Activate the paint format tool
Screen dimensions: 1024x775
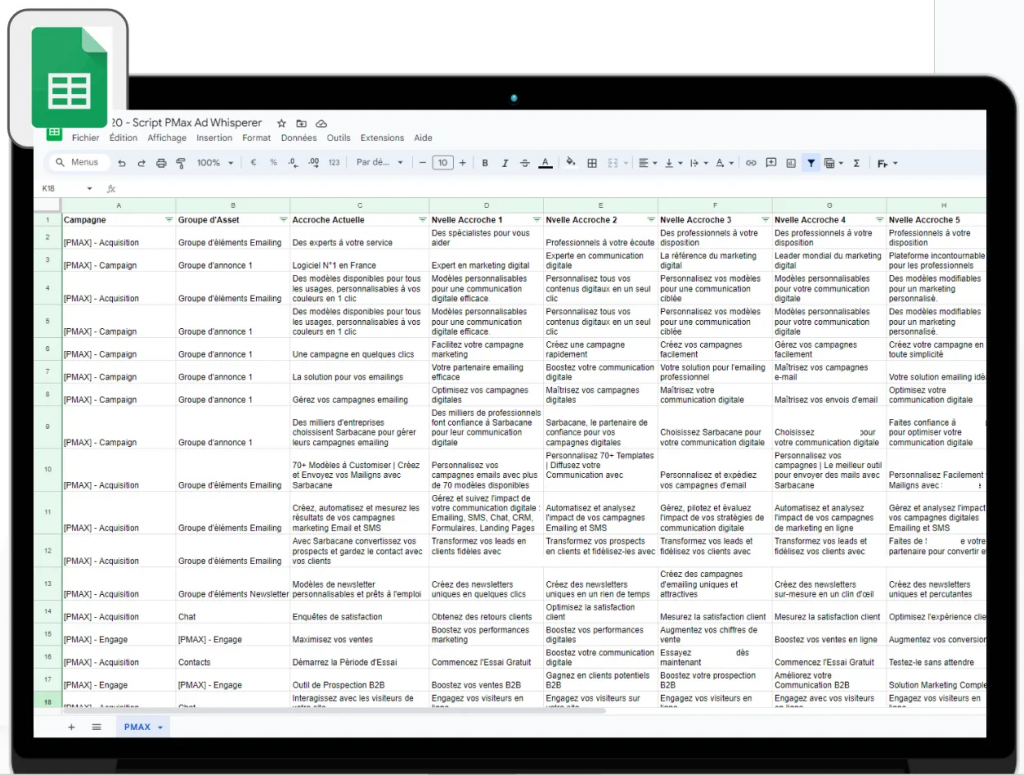coord(181,163)
